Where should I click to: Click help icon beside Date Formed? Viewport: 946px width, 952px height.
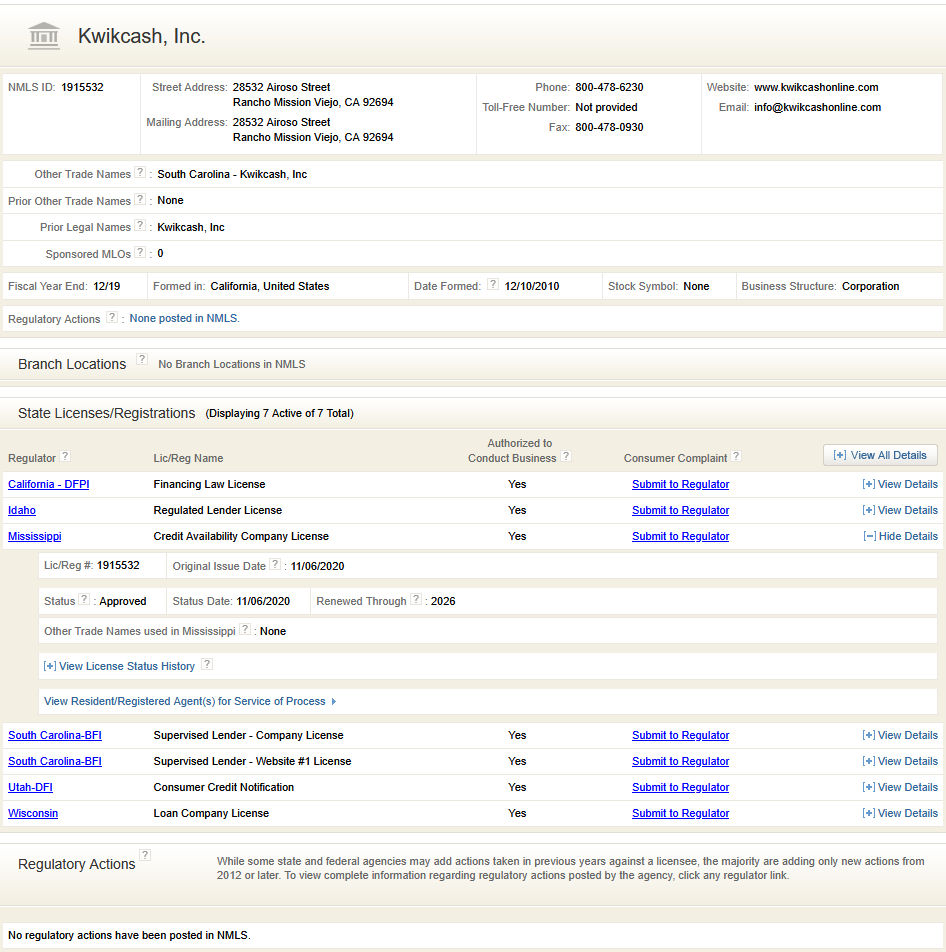pyautogui.click(x=492, y=285)
